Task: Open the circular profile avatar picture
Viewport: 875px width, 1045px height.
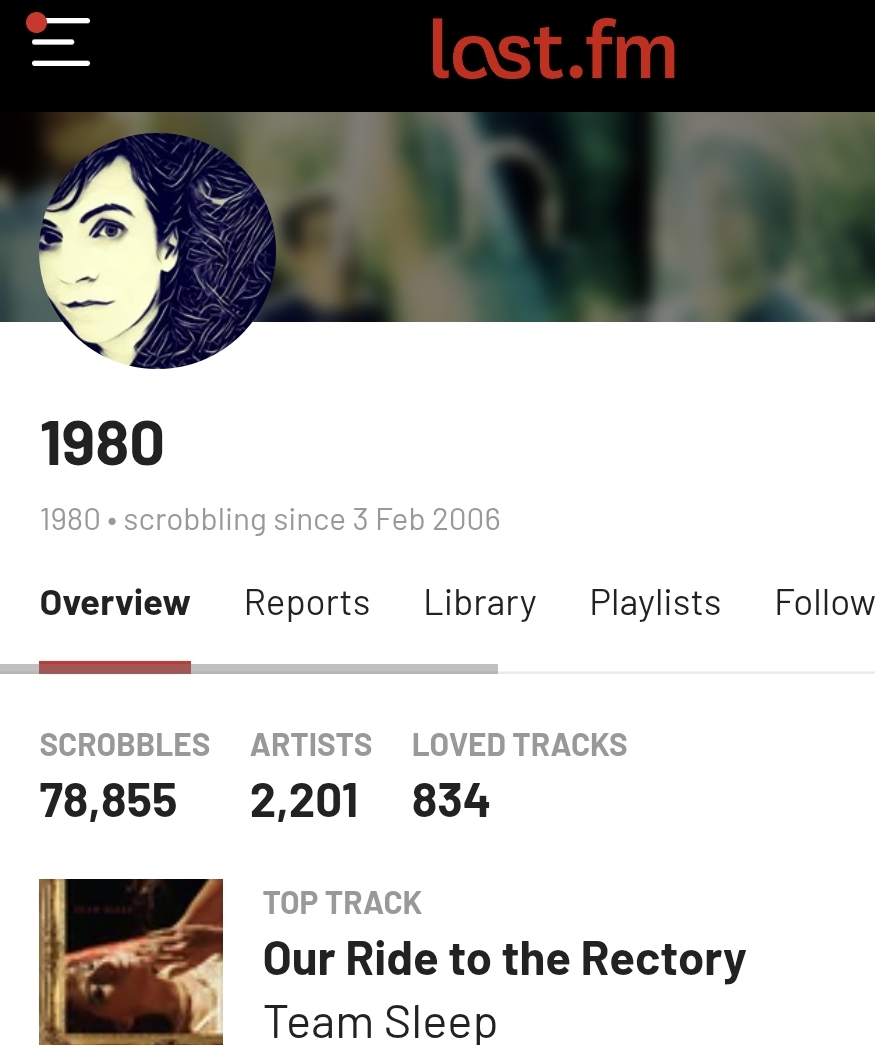Action: pos(157,251)
